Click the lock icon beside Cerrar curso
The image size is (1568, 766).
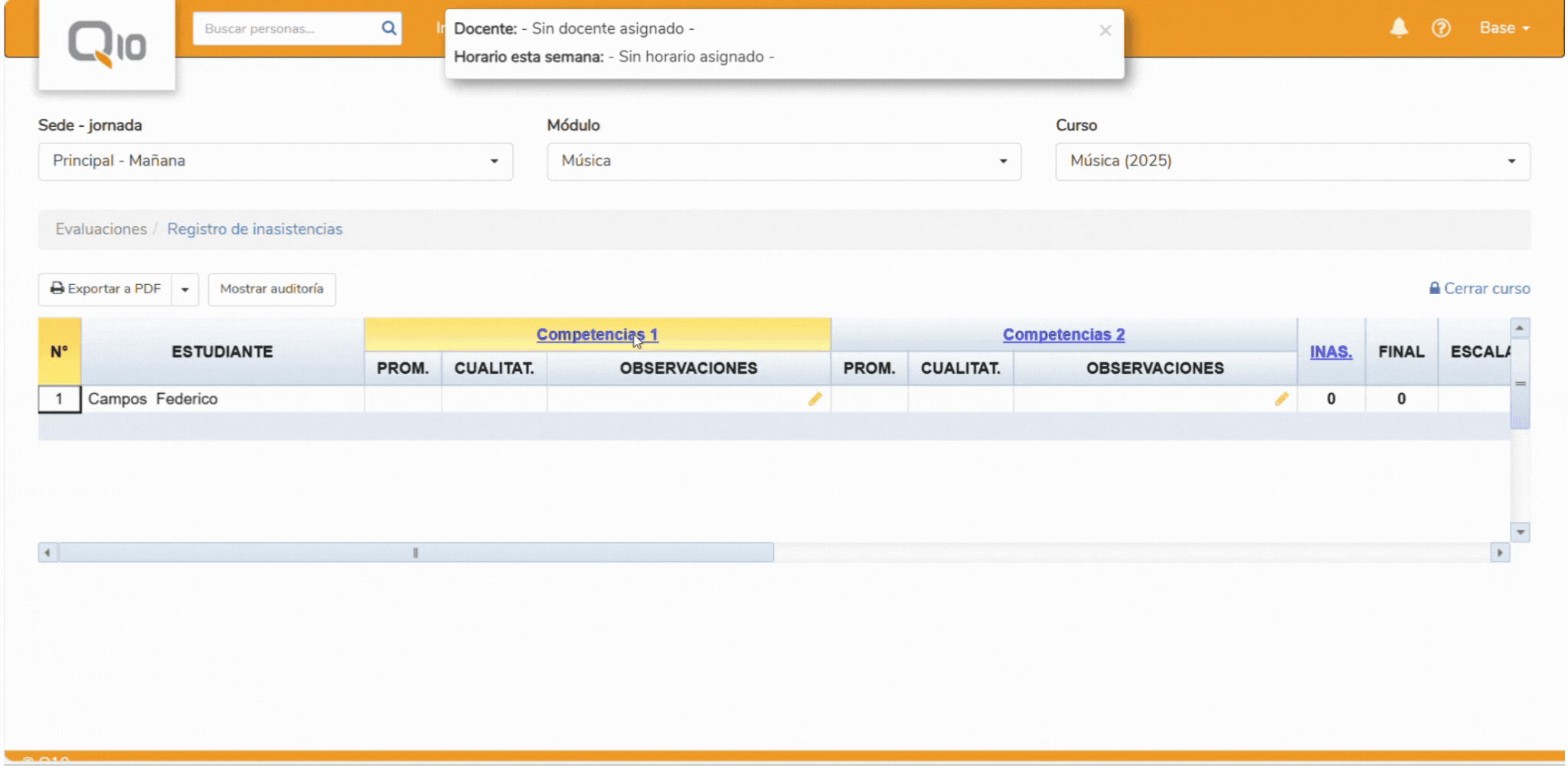(x=1434, y=289)
